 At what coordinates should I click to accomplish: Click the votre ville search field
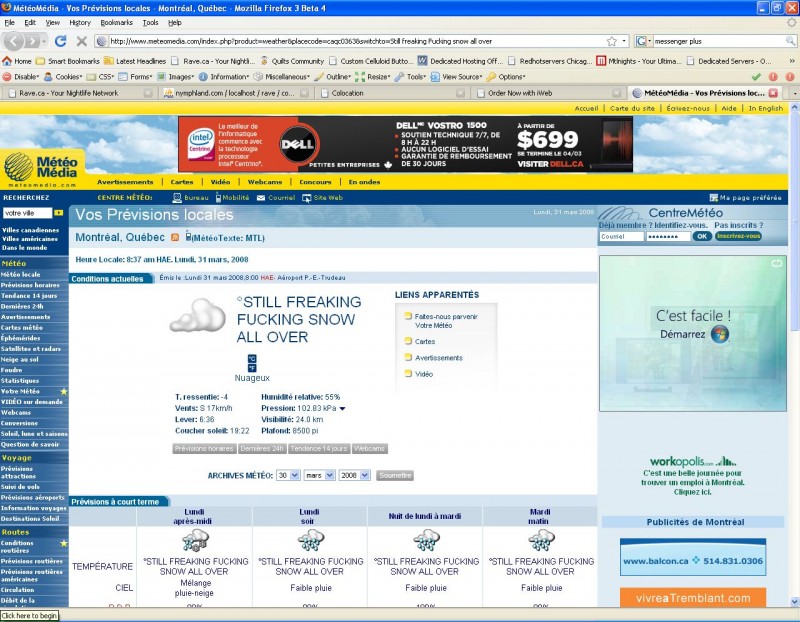(x=28, y=213)
